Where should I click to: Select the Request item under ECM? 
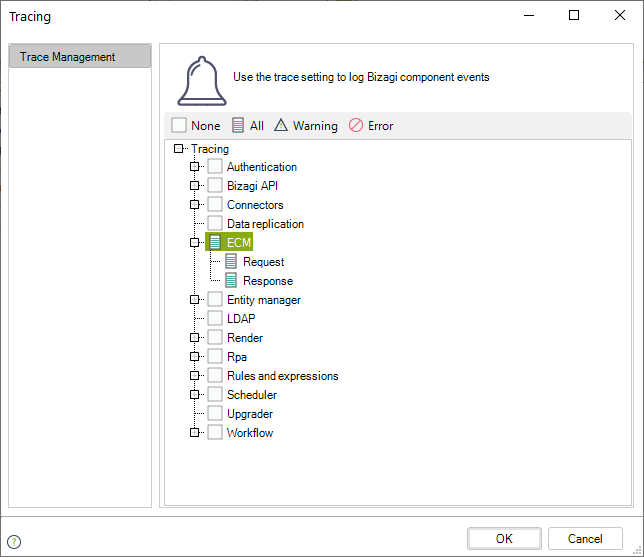pyautogui.click(x=263, y=262)
